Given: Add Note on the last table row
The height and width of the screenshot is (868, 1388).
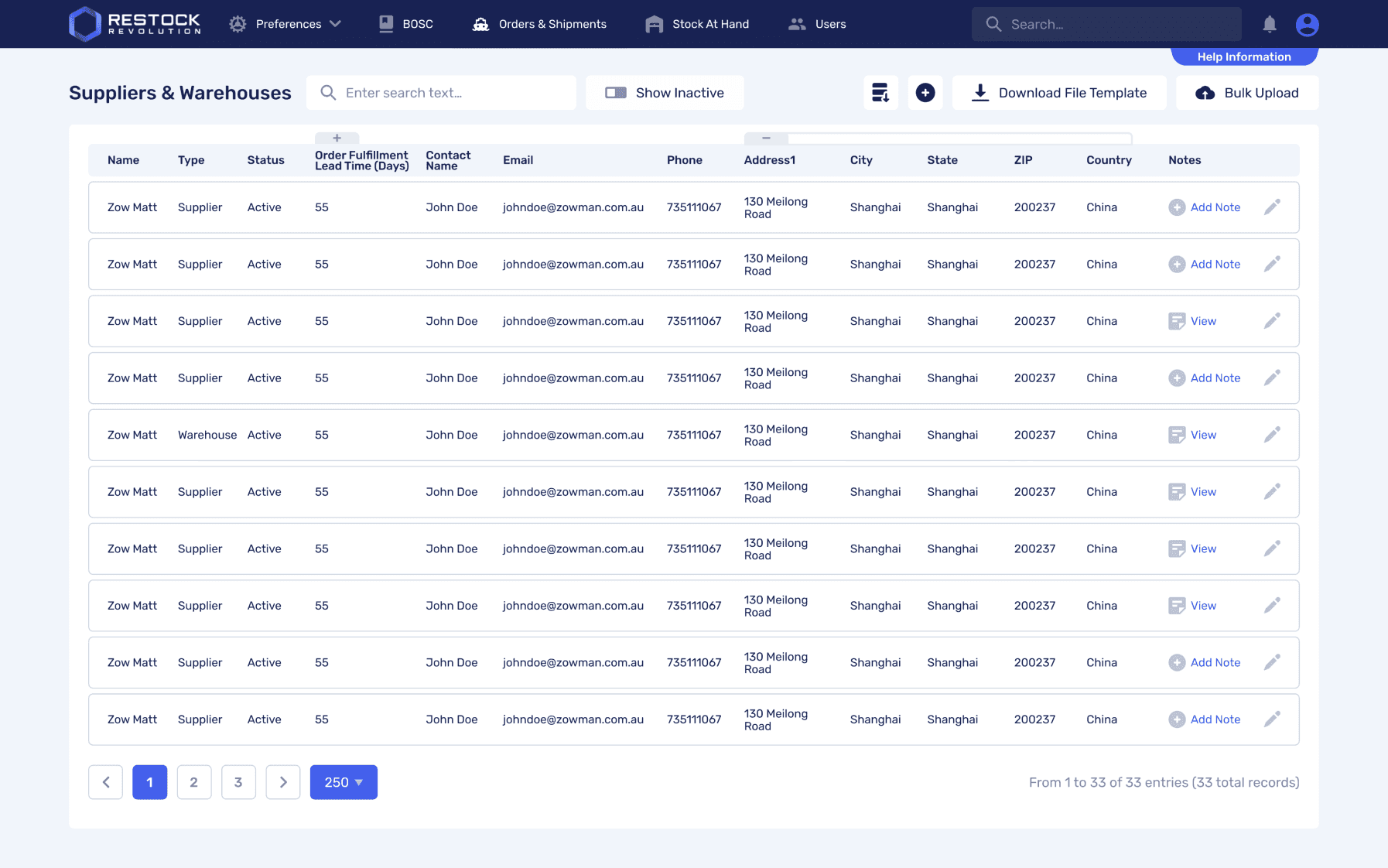Looking at the screenshot, I should point(1205,719).
